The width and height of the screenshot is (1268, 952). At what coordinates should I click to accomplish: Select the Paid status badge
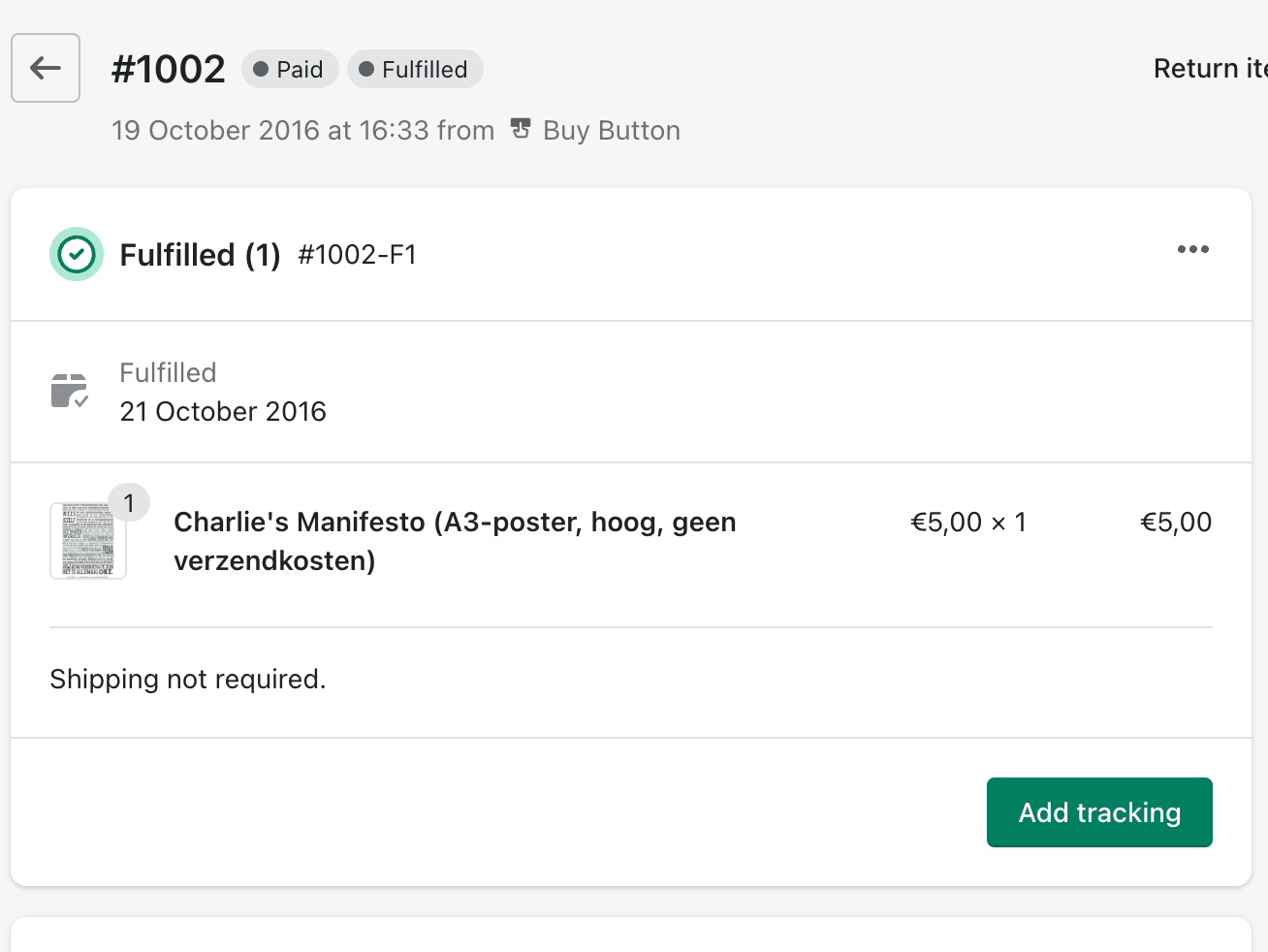tap(290, 69)
